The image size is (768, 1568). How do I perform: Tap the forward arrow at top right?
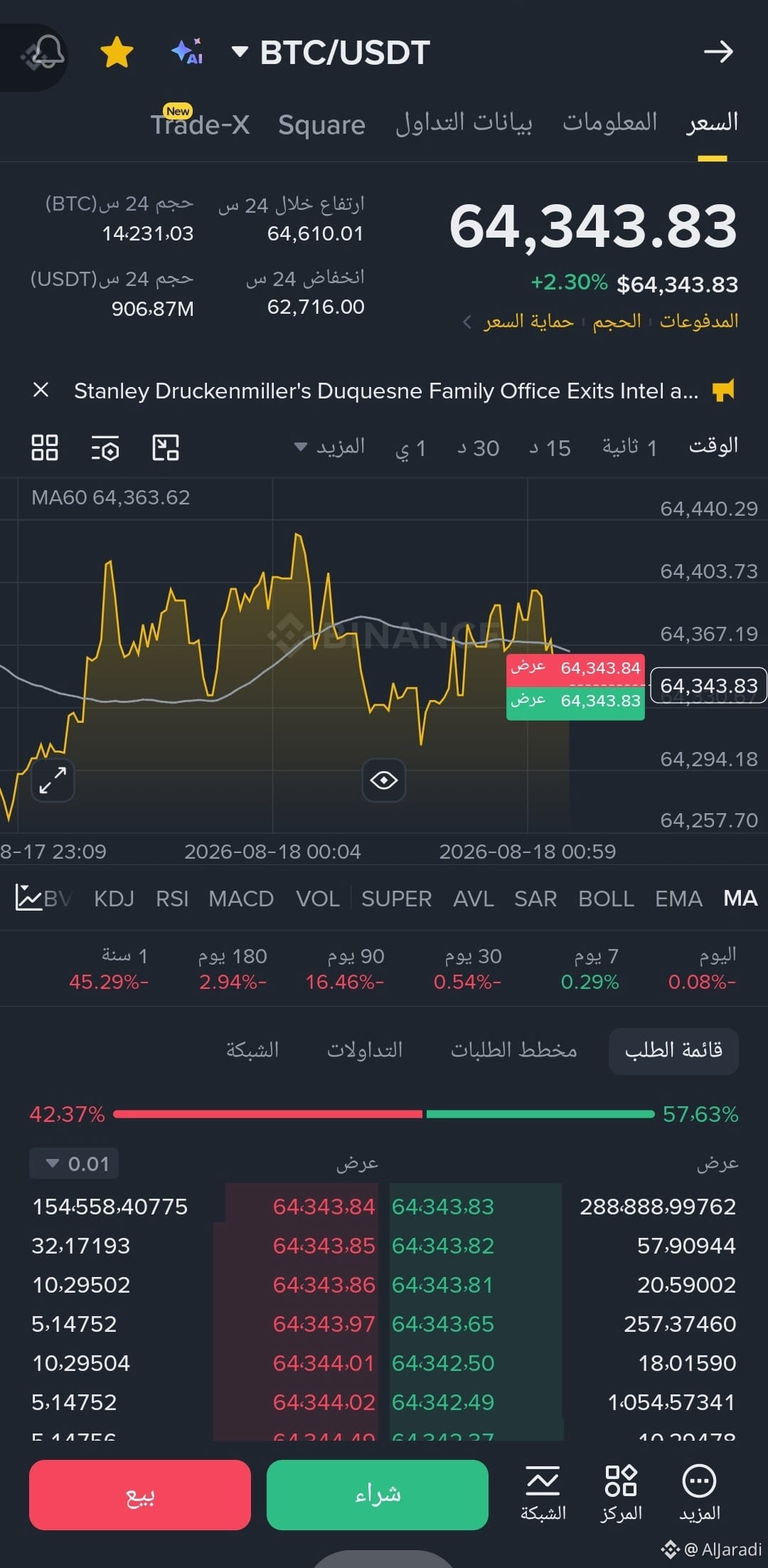(718, 52)
